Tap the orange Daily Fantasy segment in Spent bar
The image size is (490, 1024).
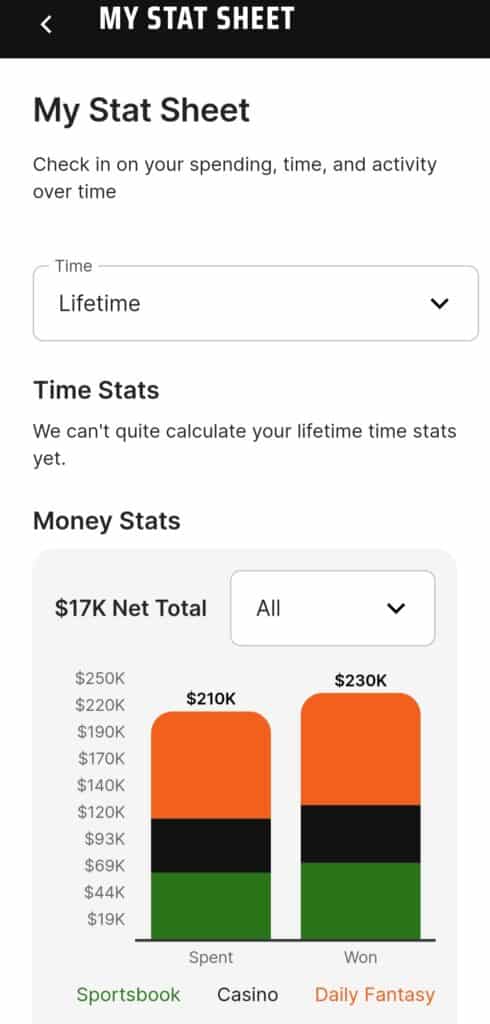click(x=210, y=765)
